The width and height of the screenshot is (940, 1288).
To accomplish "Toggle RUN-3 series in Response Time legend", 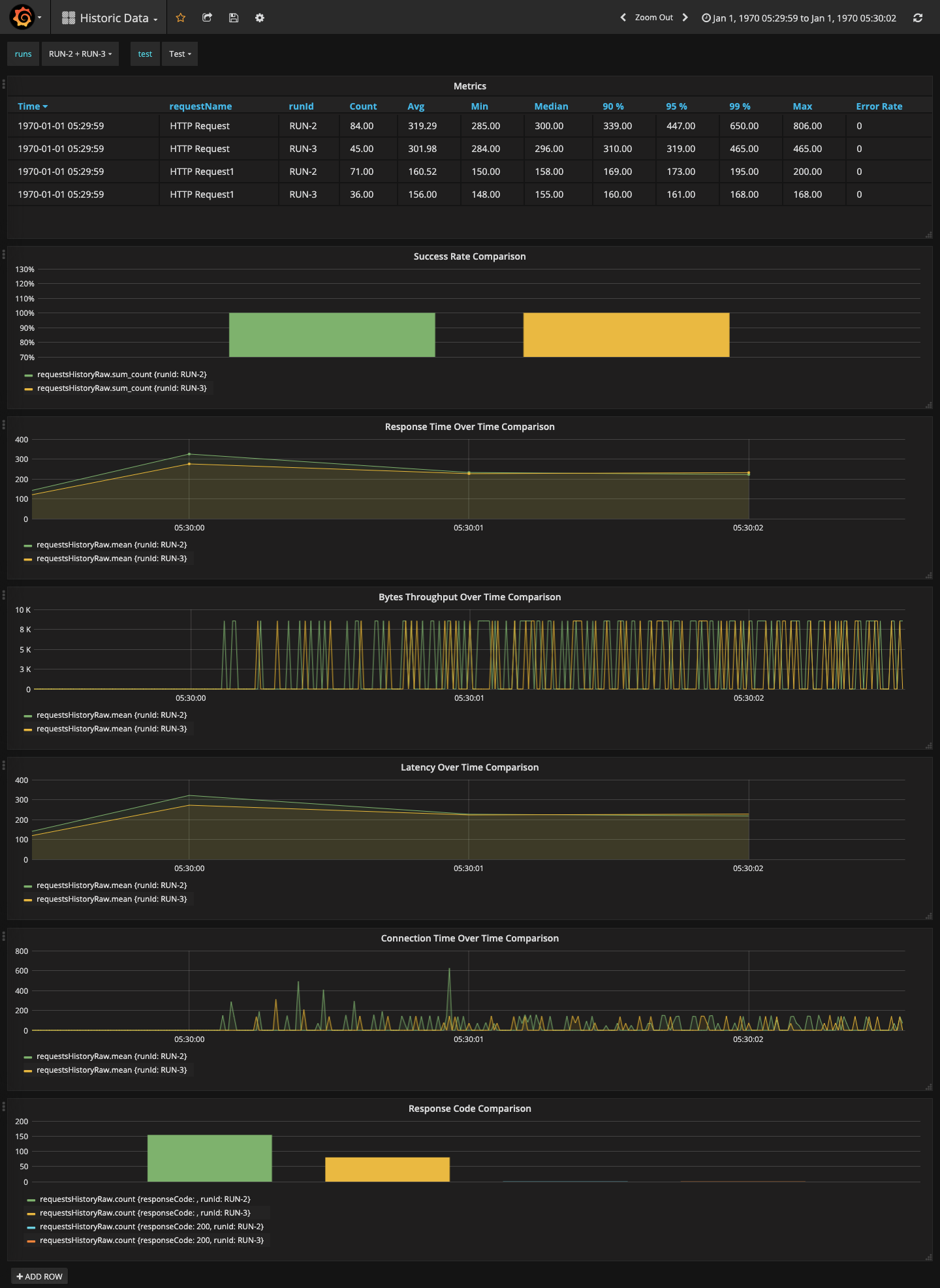I will [x=112, y=559].
